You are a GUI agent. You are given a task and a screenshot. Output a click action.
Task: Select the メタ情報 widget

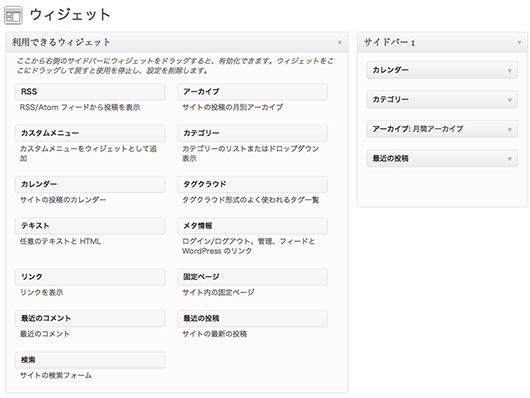252,226
